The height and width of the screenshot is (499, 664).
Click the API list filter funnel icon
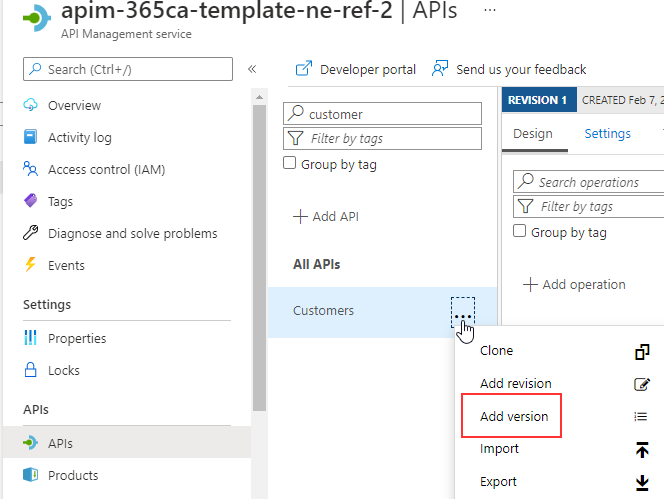296,138
